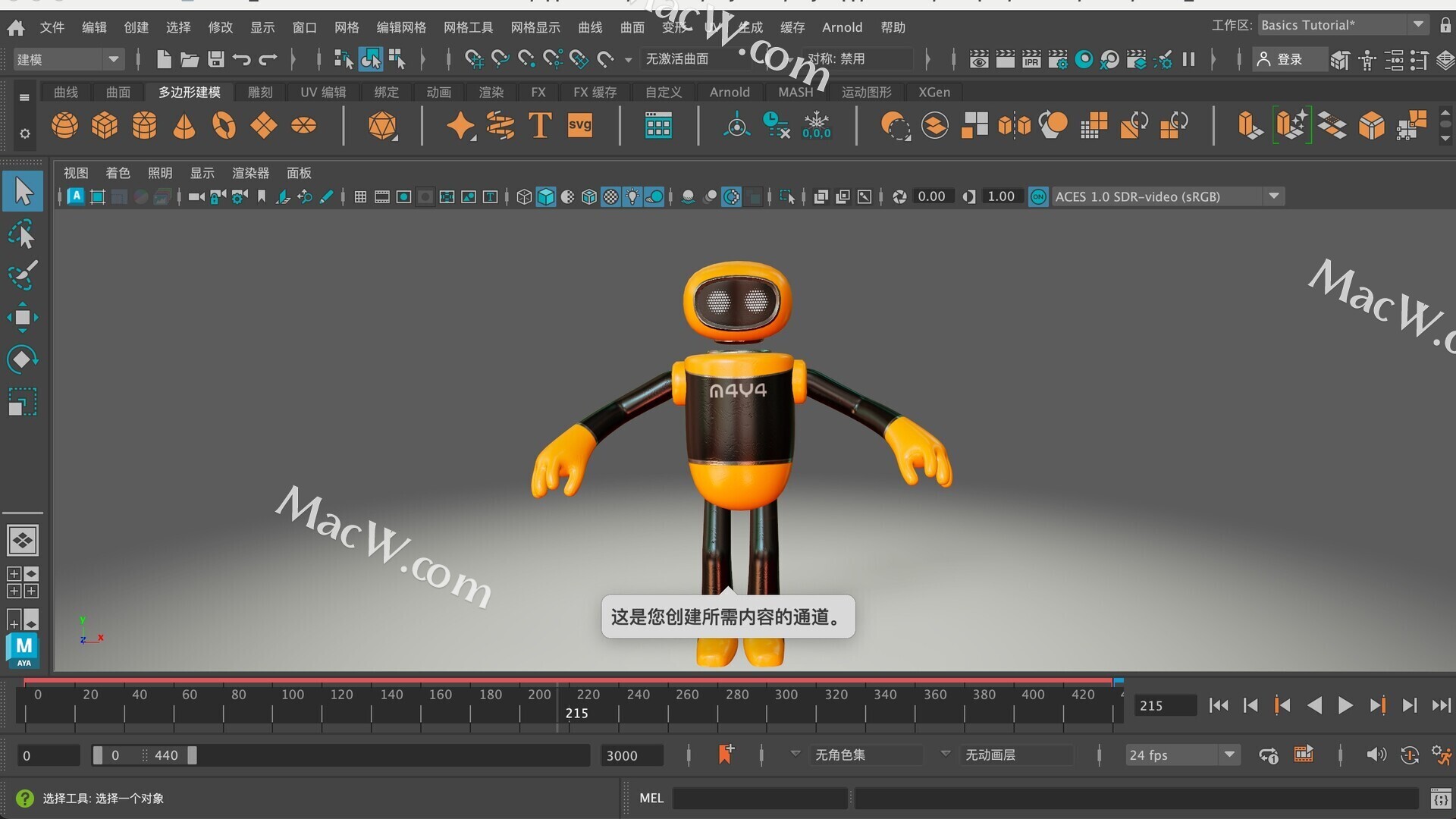Viewport: 1456px width, 819px height.
Task: Toggle color management ON button
Action: tap(1038, 197)
